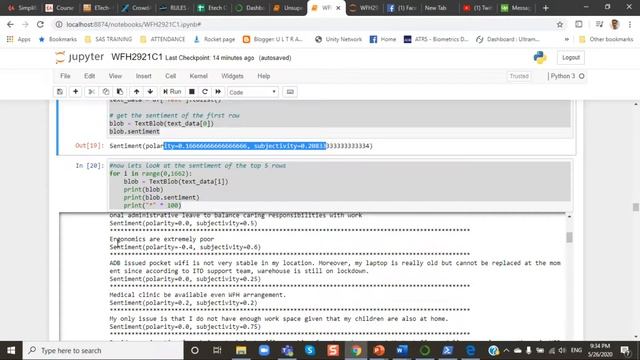
Task: Open the command palette keyboard icon
Action: coord(290,92)
